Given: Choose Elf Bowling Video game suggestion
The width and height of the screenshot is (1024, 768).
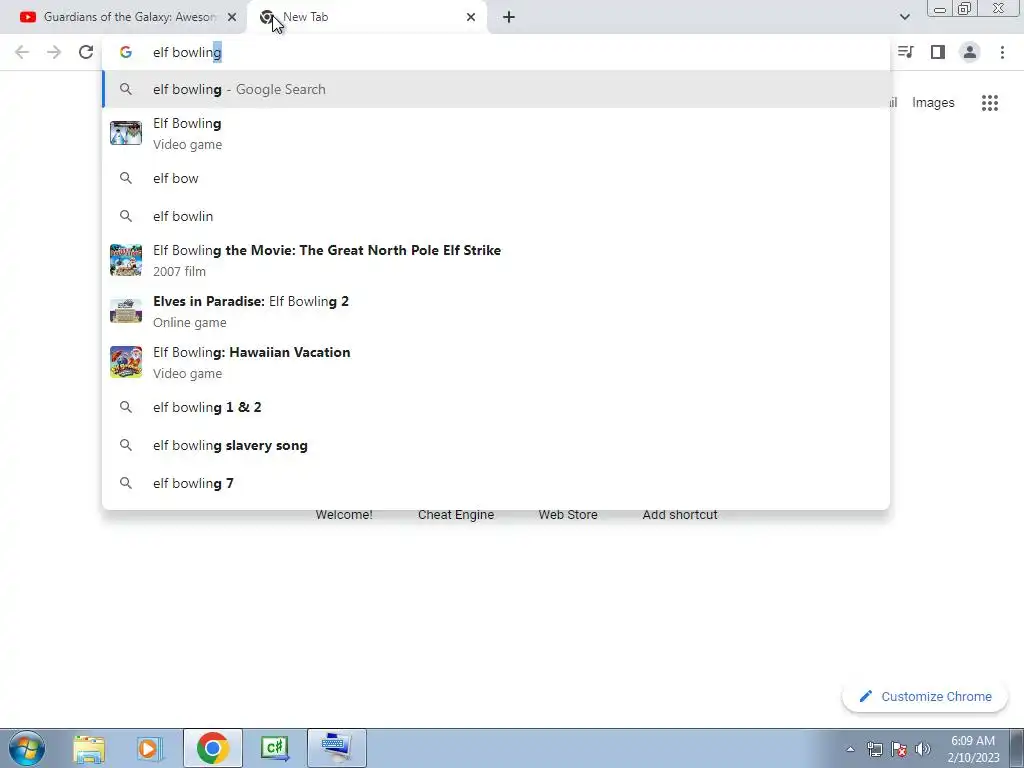Looking at the screenshot, I should (x=496, y=133).
